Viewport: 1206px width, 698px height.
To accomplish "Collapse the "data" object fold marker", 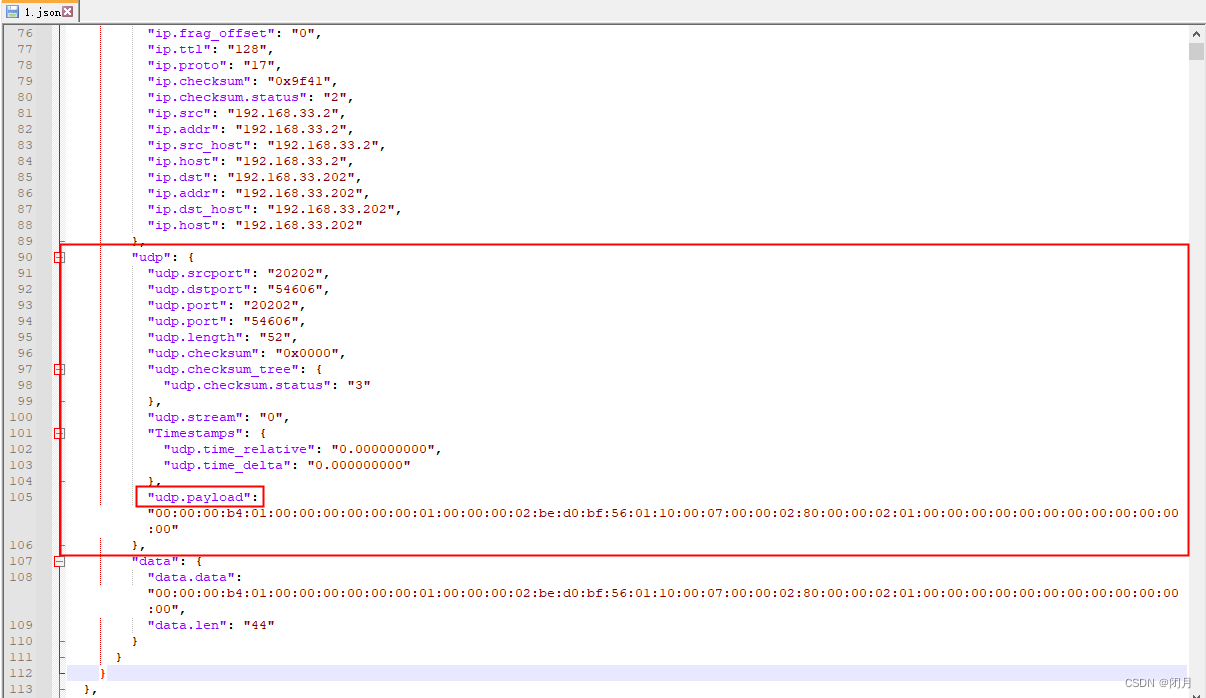I will (x=60, y=561).
